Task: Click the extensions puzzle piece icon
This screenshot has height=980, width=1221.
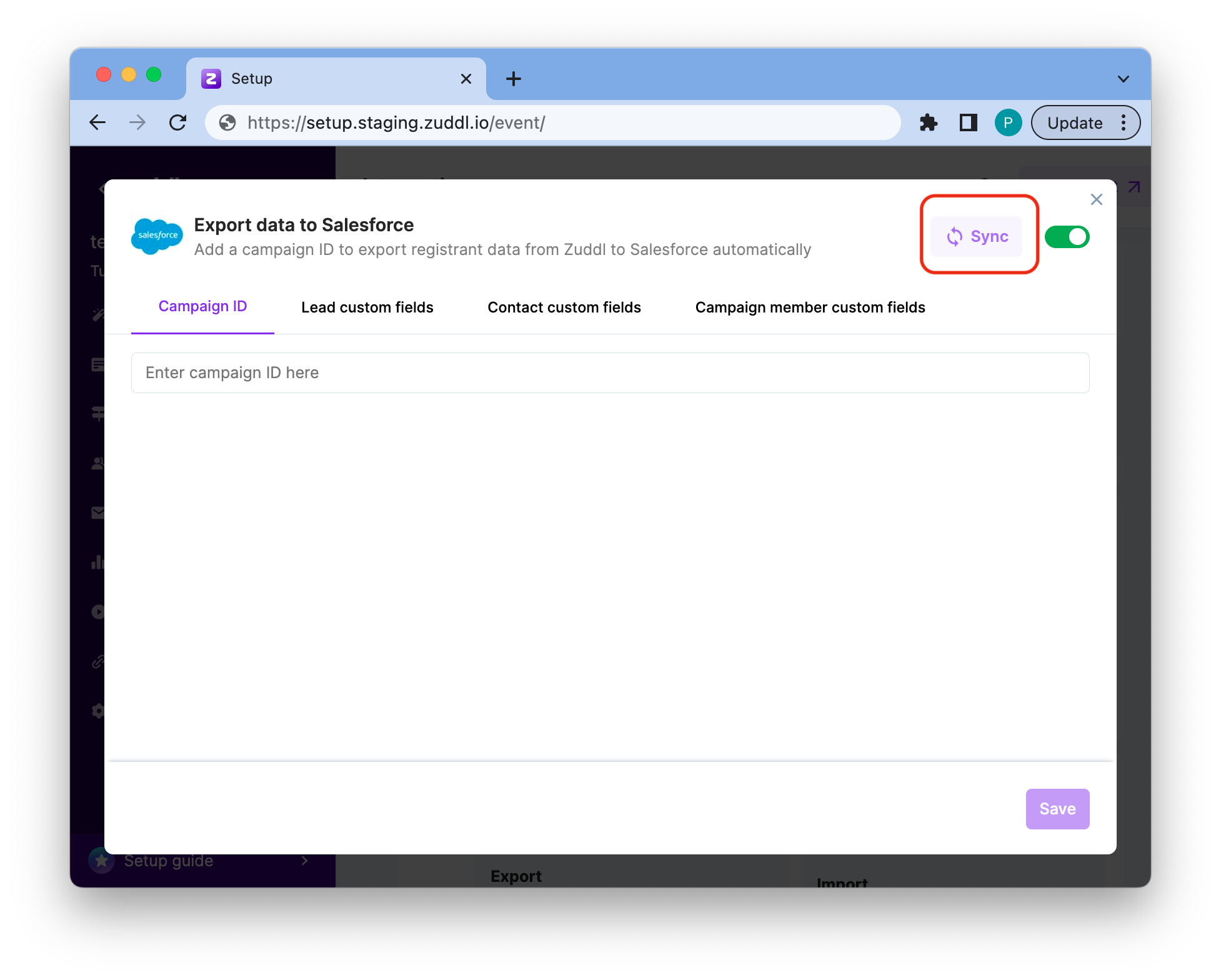Action: 927,123
